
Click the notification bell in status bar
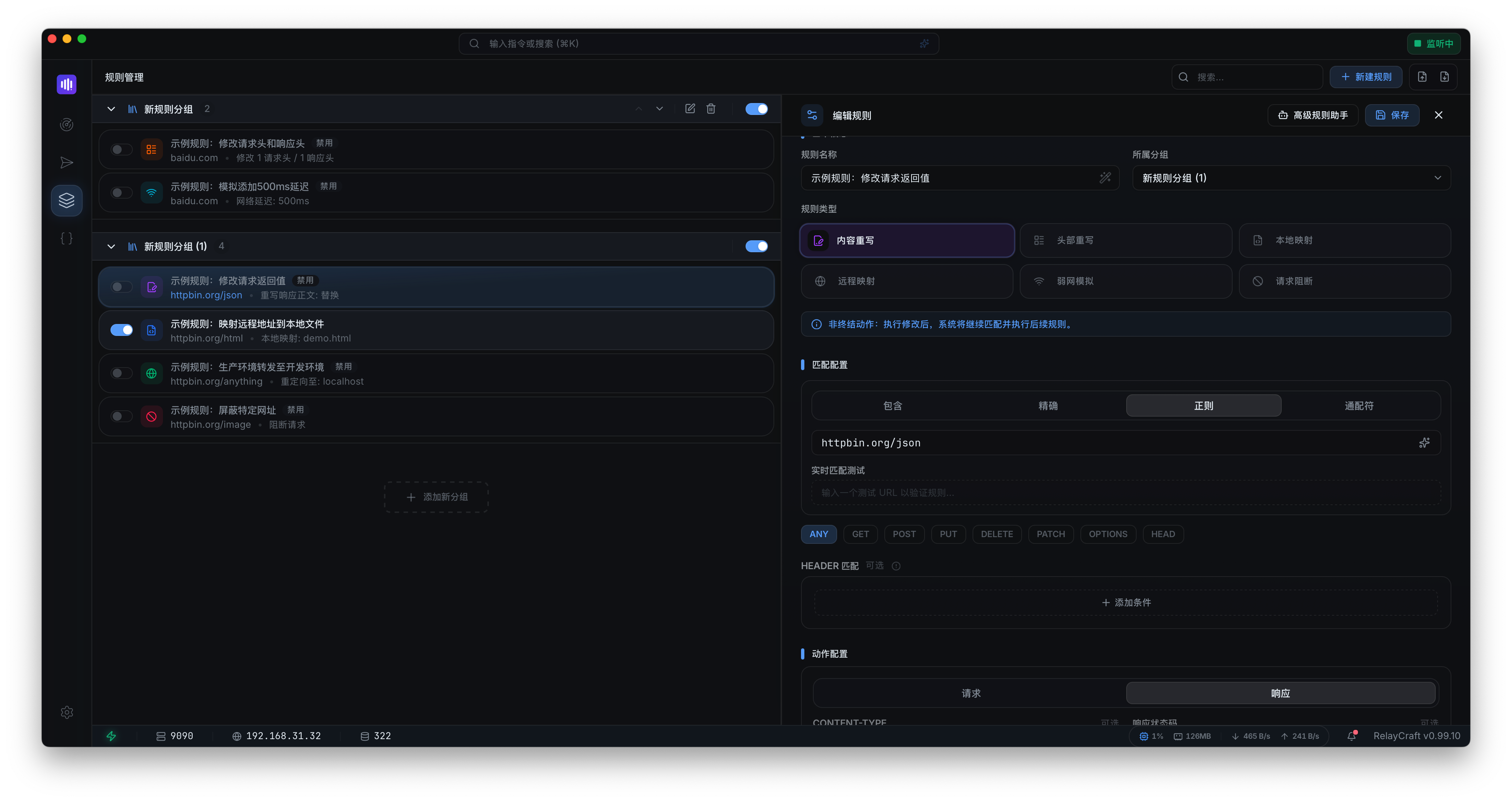click(x=1351, y=736)
